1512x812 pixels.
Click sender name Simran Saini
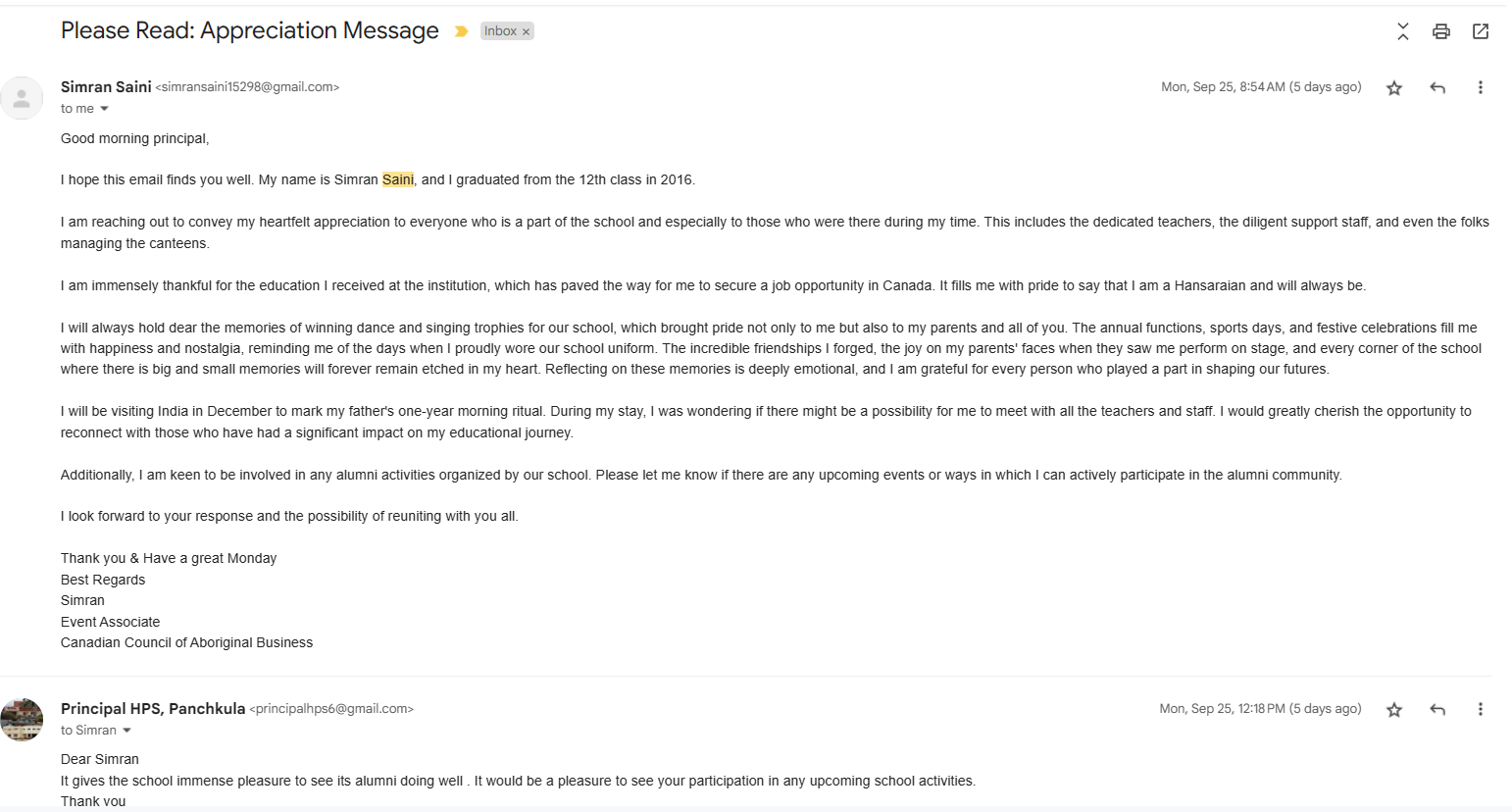[x=106, y=86]
